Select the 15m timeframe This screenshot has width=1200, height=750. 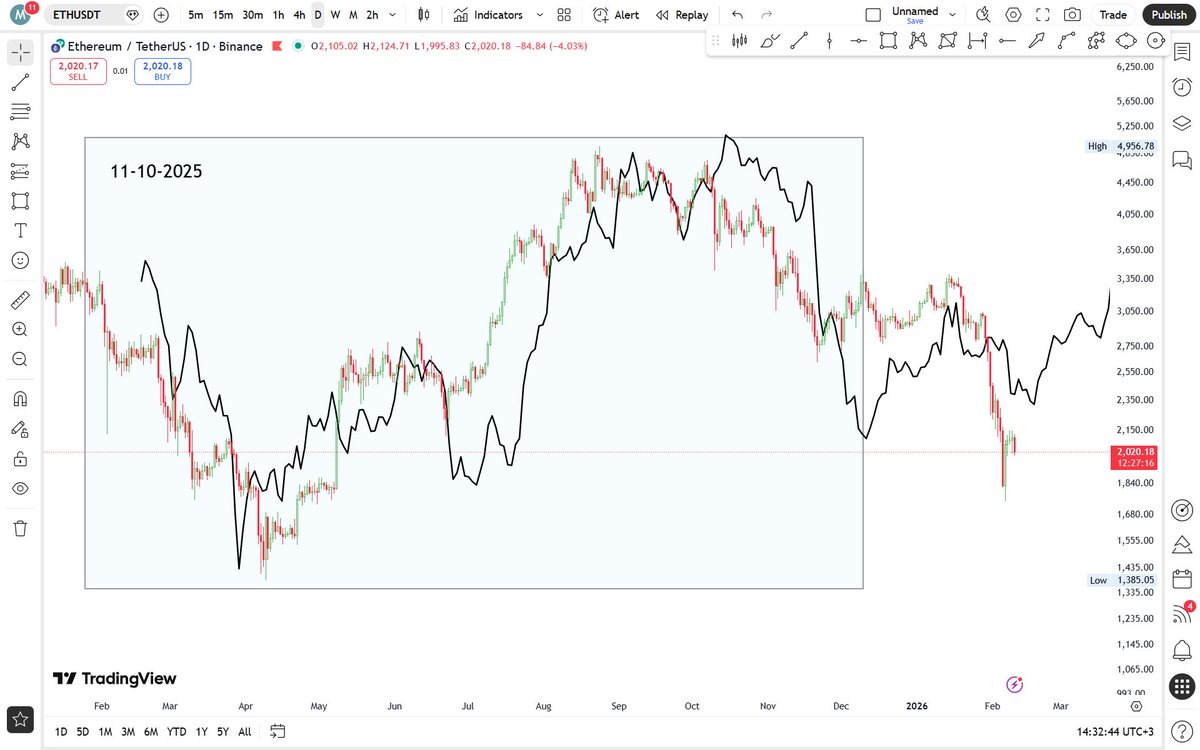pyautogui.click(x=224, y=15)
